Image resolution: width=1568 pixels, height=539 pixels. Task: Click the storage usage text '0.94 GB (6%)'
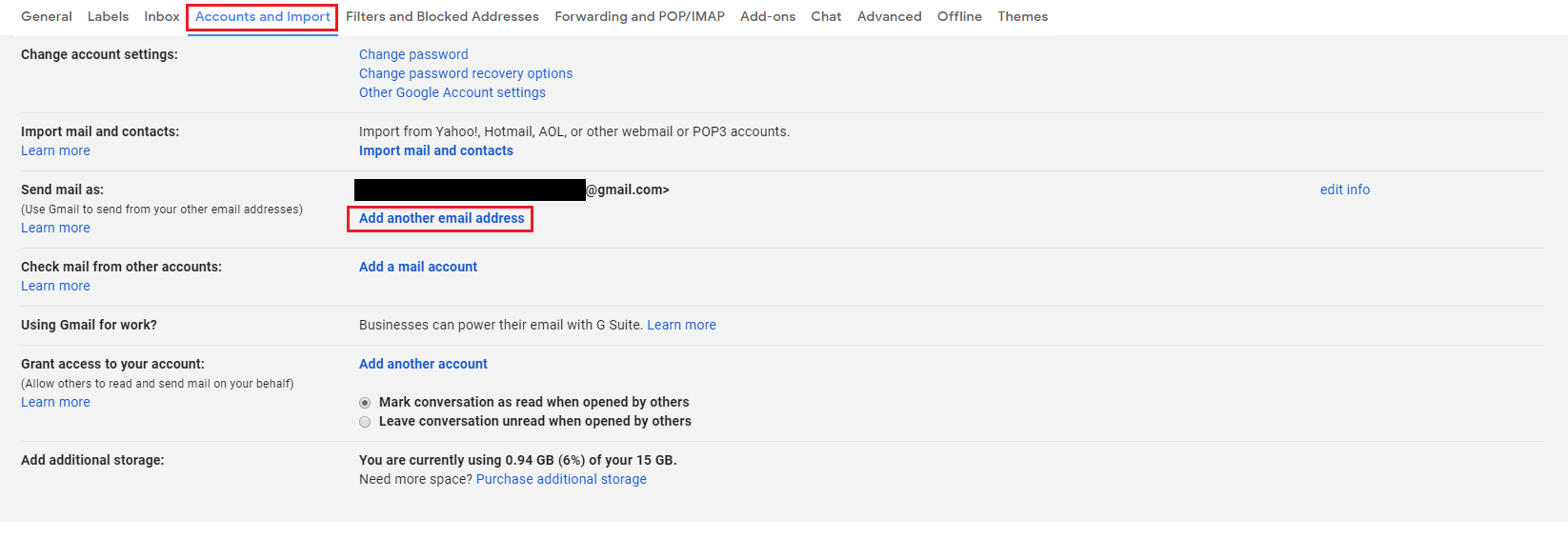pos(545,460)
